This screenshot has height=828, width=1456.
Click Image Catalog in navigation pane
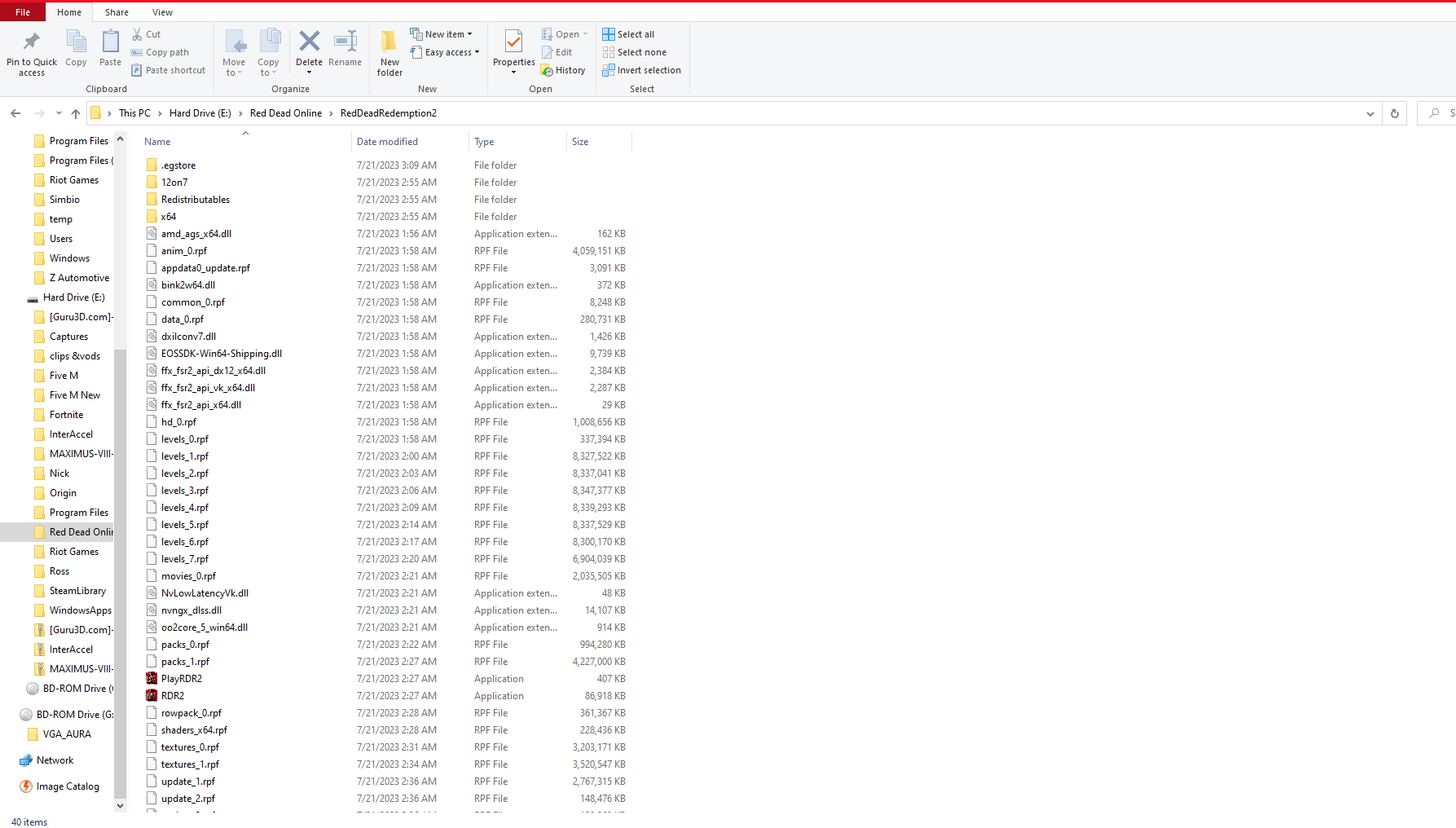click(68, 786)
